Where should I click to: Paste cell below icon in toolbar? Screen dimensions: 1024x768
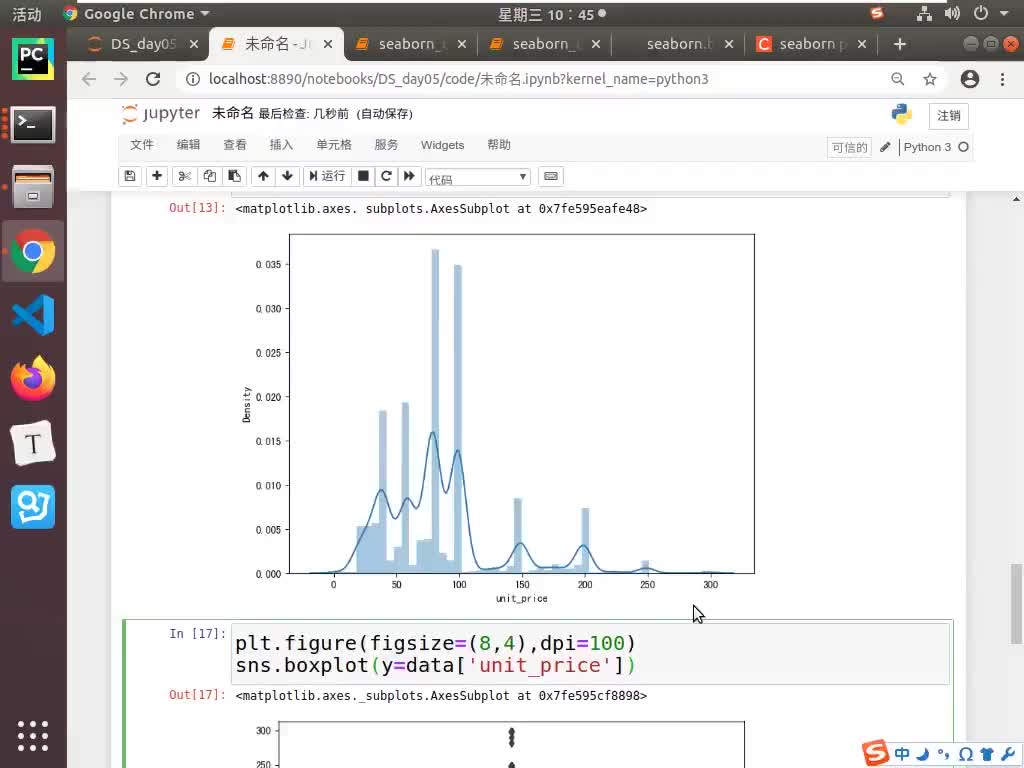tap(234, 176)
